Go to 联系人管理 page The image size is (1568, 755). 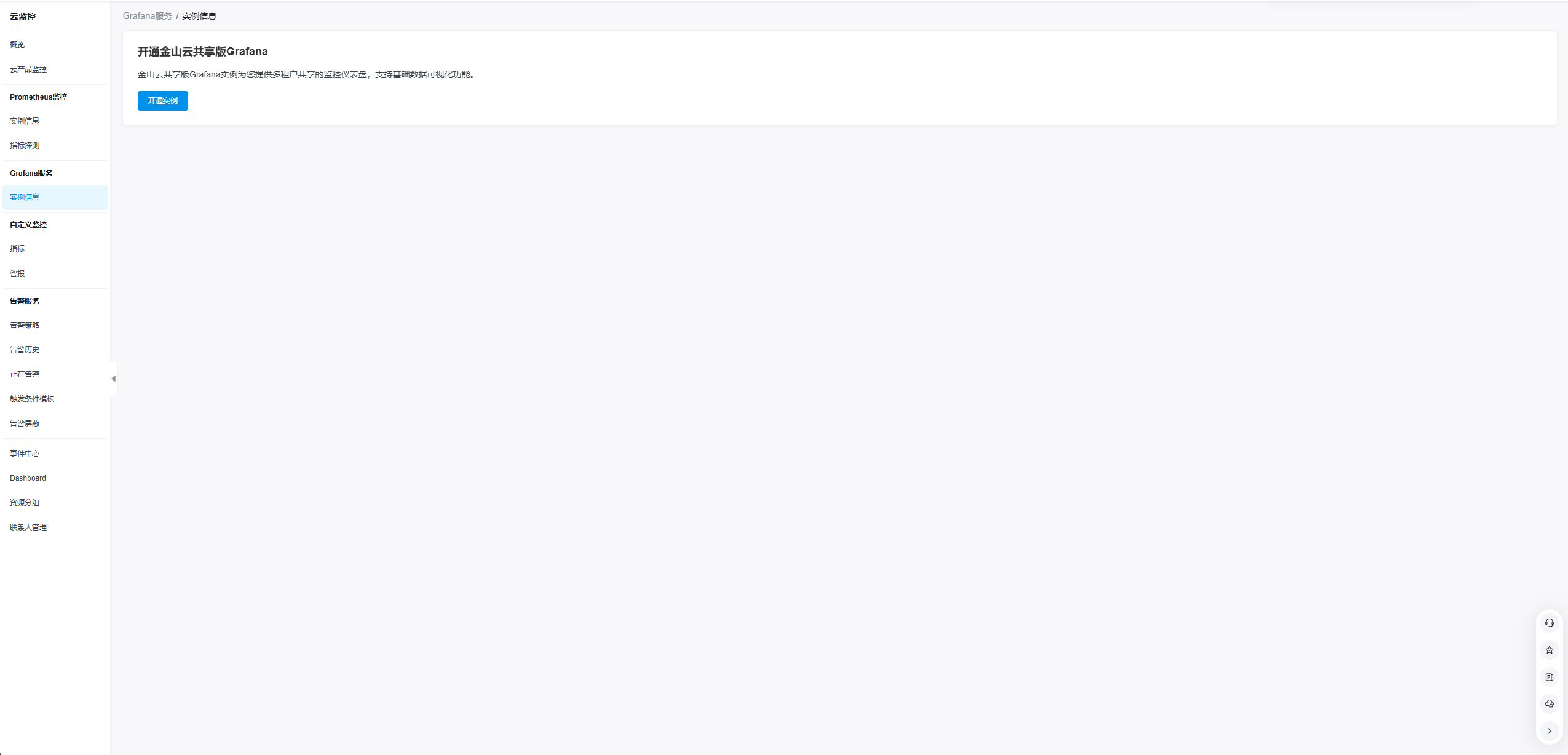pos(28,528)
